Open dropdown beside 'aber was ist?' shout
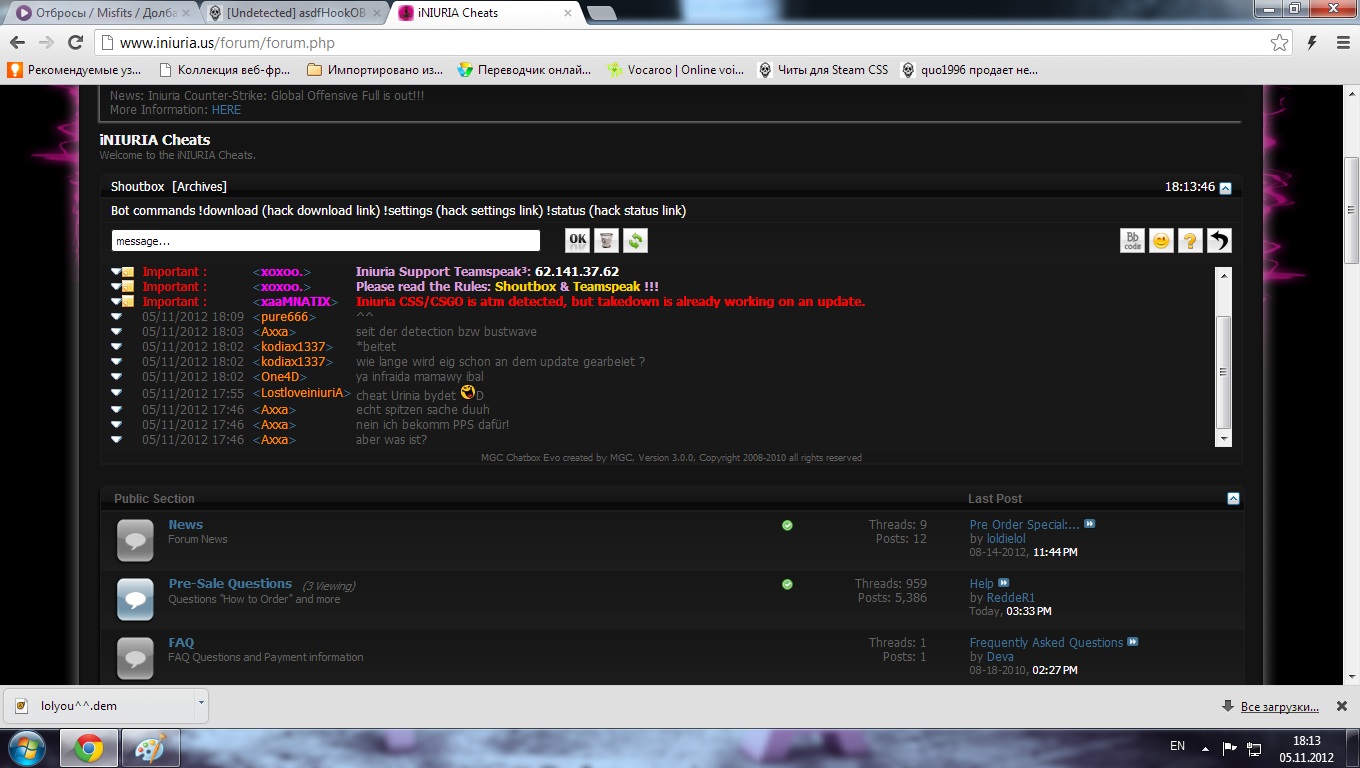1360x768 pixels. (x=116, y=440)
